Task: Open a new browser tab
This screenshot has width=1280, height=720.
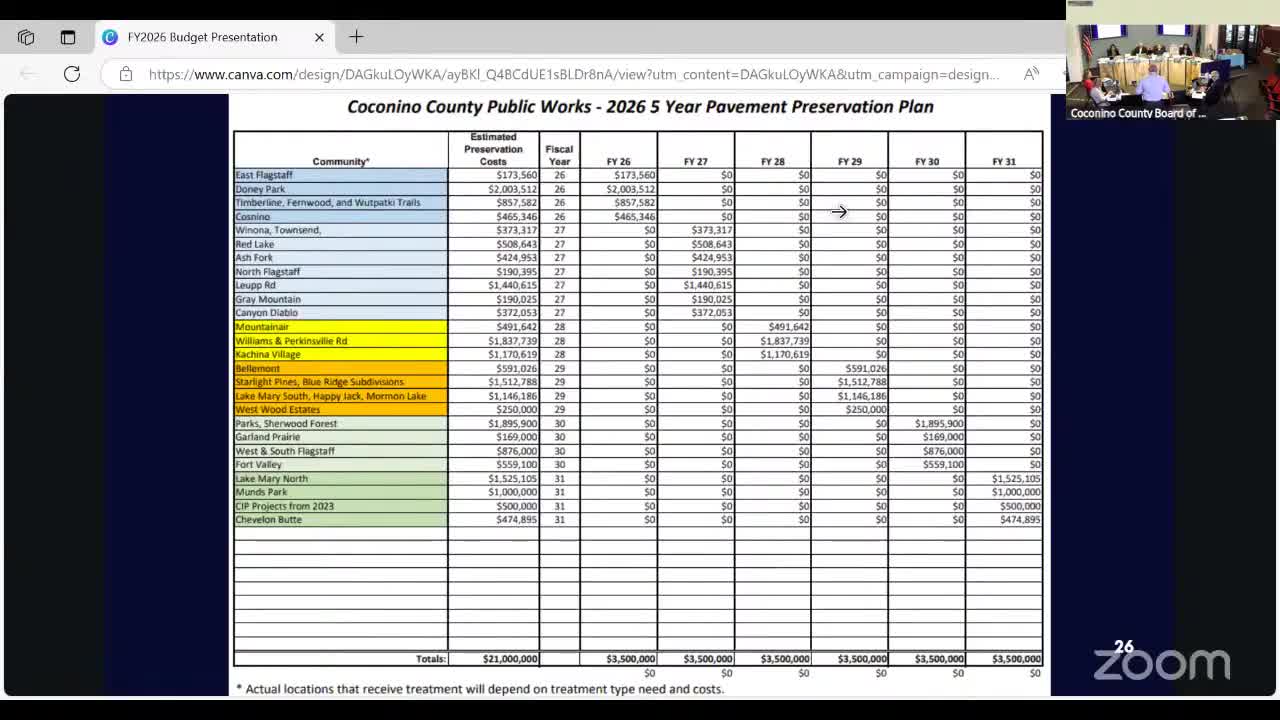Action: (x=356, y=37)
